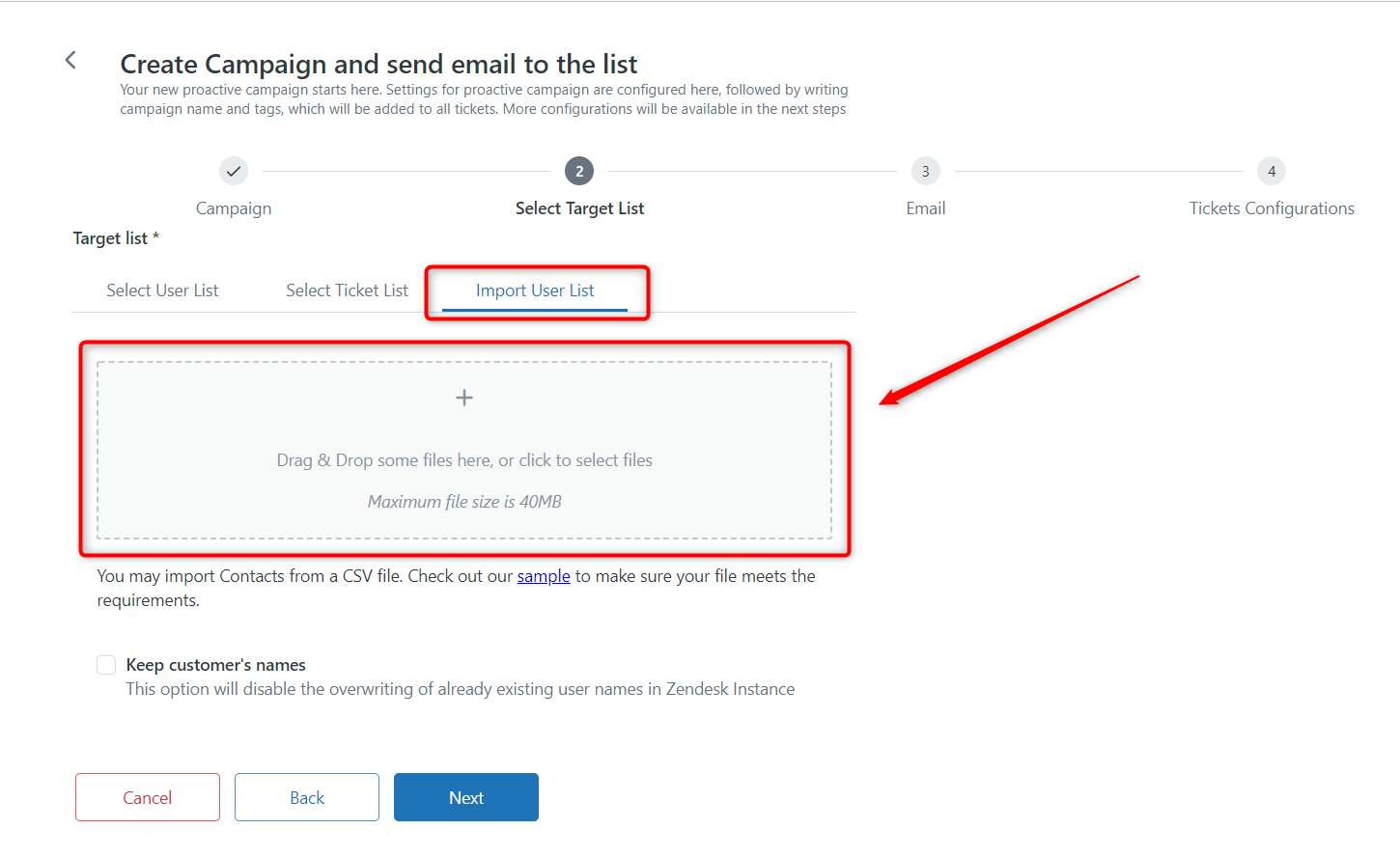Image resolution: width=1400 pixels, height=857 pixels.
Task: Click the plus icon in the upload area
Action: [x=463, y=397]
